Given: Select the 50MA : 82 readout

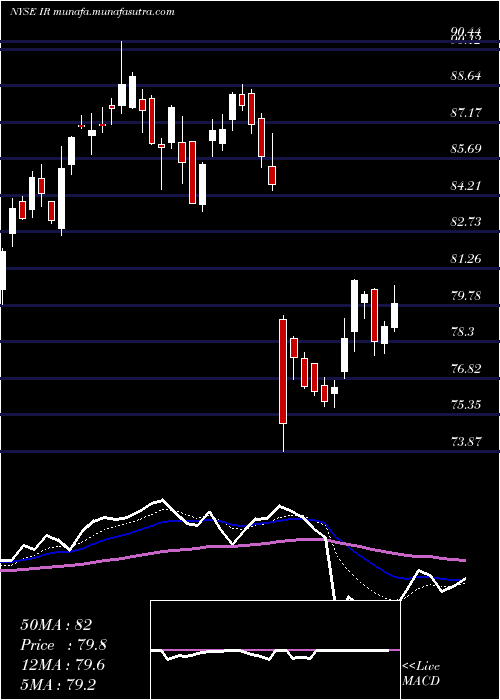Looking at the screenshot, I should pyautogui.click(x=56, y=625).
